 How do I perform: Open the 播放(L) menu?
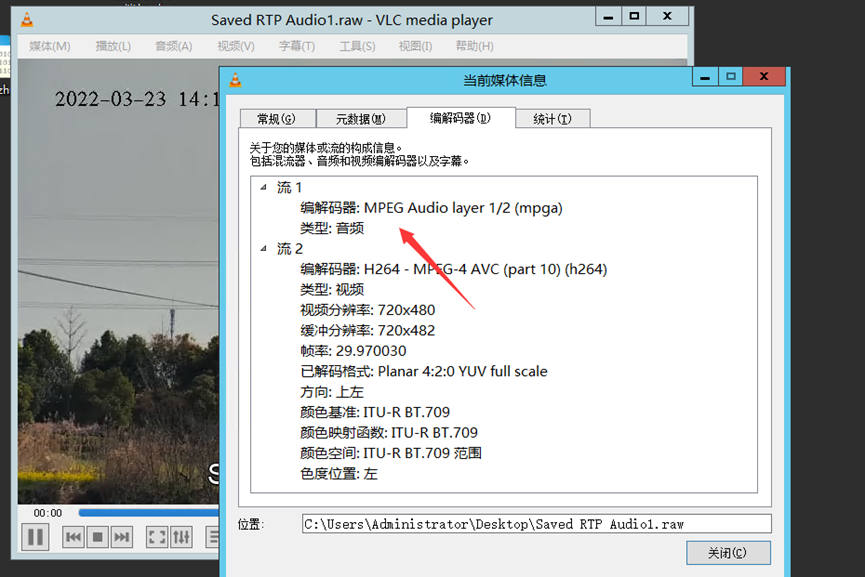(x=113, y=46)
